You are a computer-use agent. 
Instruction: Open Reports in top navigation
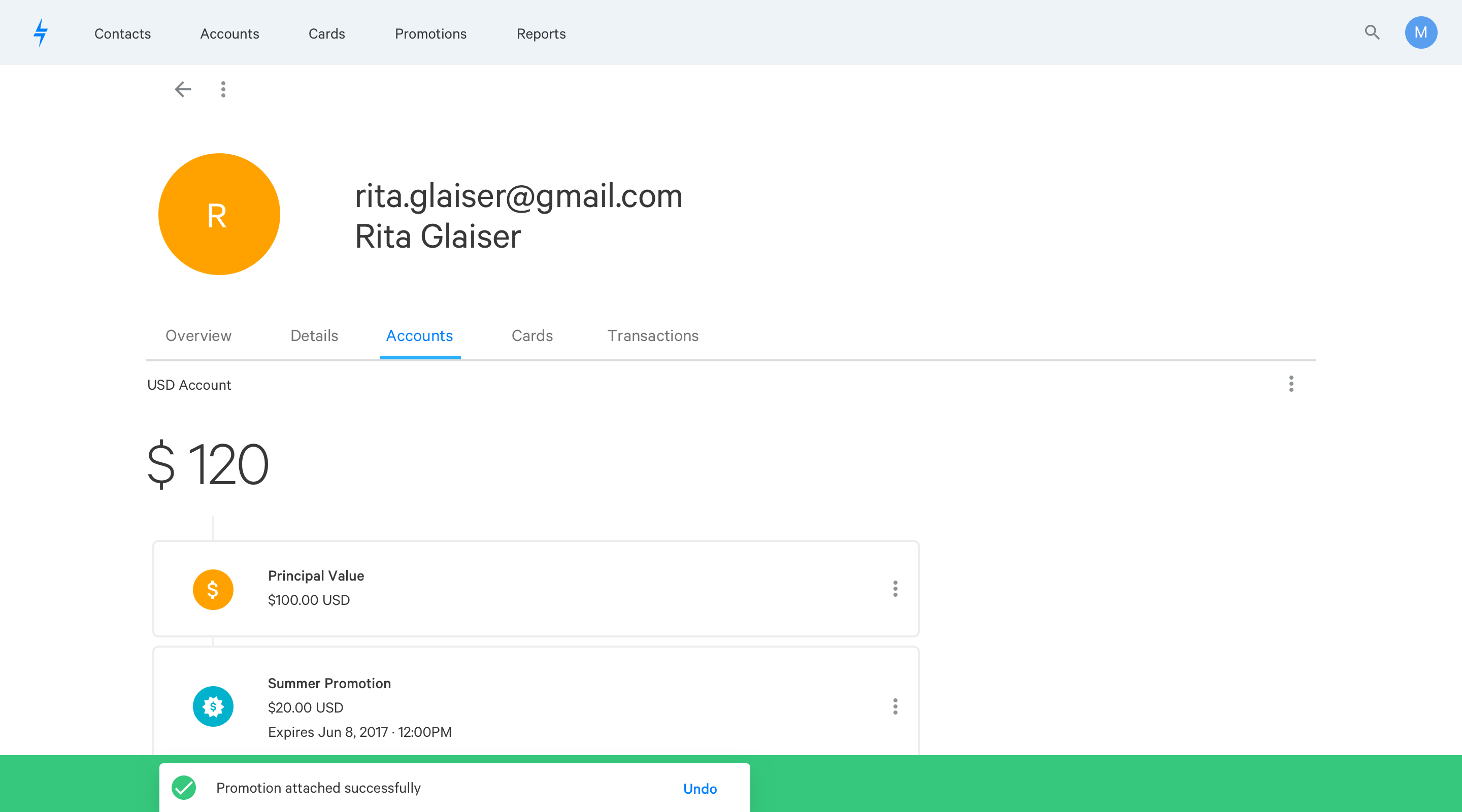541,34
